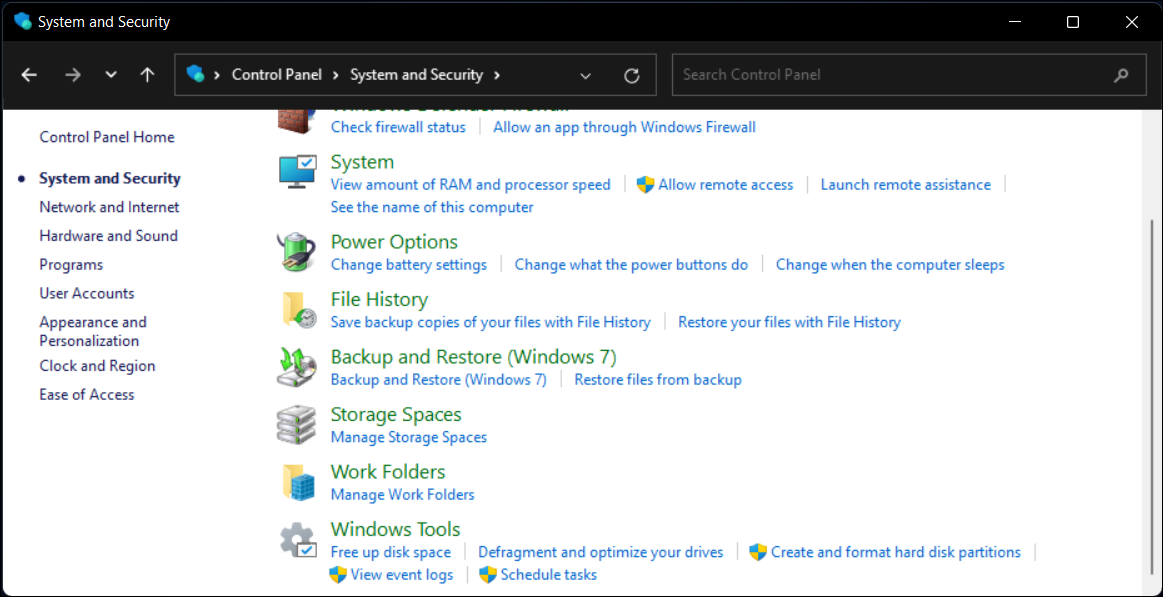Open Windows Tools via its gear icon

[297, 540]
